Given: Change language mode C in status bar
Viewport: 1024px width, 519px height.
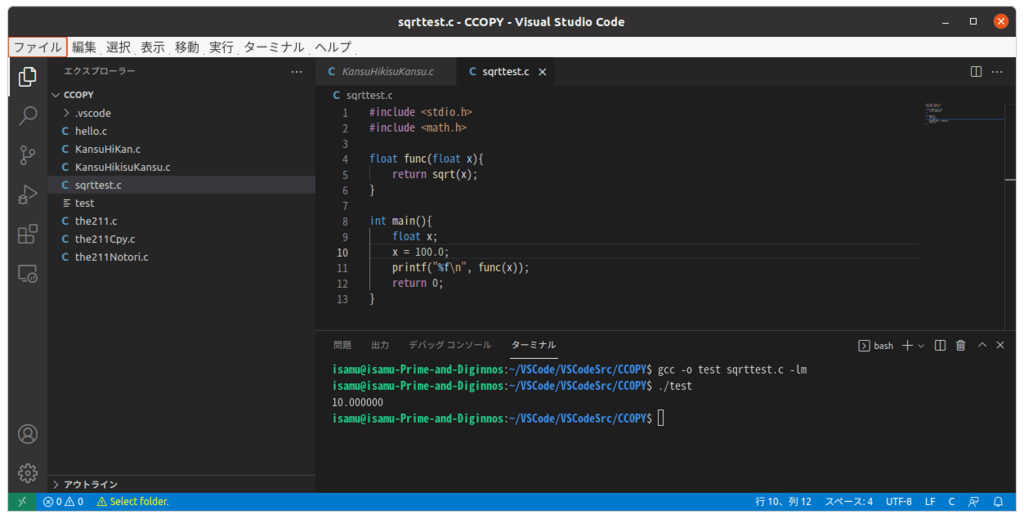Looking at the screenshot, I should 952,501.
